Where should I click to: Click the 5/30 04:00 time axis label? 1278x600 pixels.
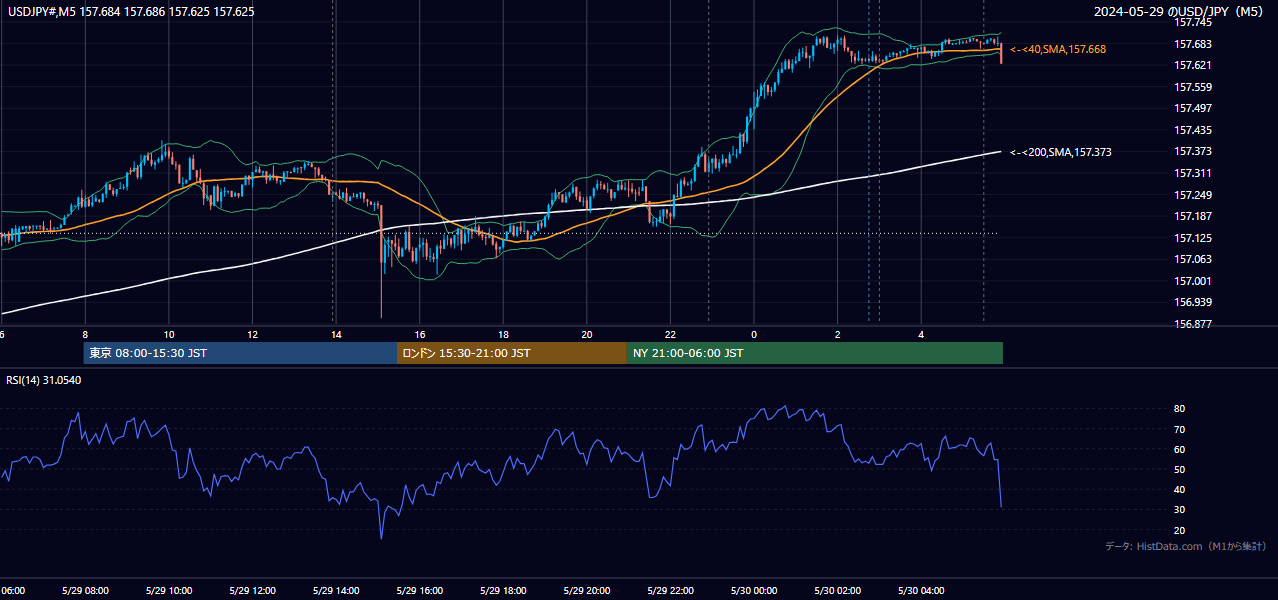(921, 591)
